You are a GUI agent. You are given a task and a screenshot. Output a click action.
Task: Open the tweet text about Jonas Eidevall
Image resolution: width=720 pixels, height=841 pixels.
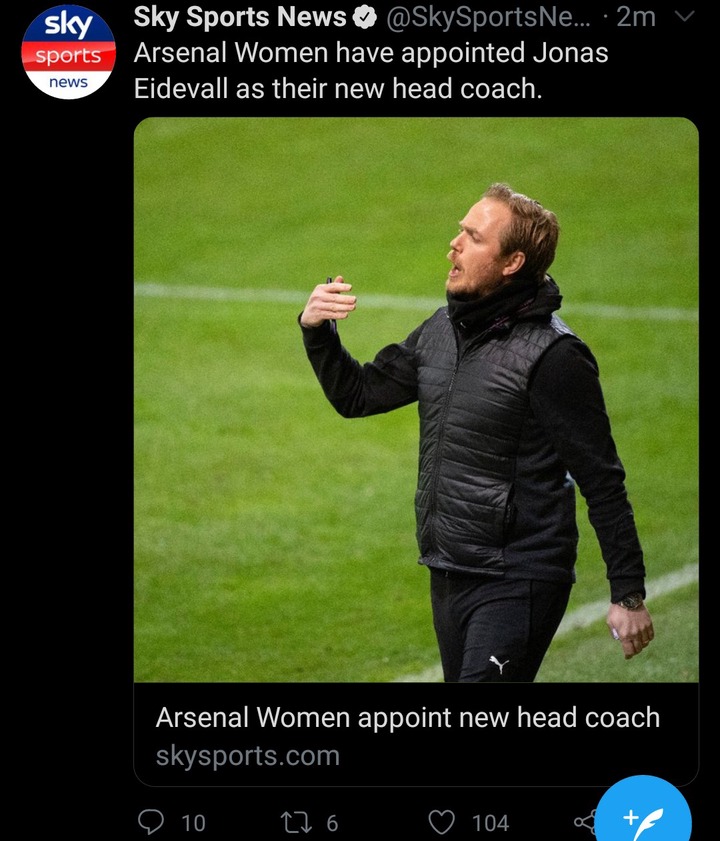pyautogui.click(x=371, y=71)
